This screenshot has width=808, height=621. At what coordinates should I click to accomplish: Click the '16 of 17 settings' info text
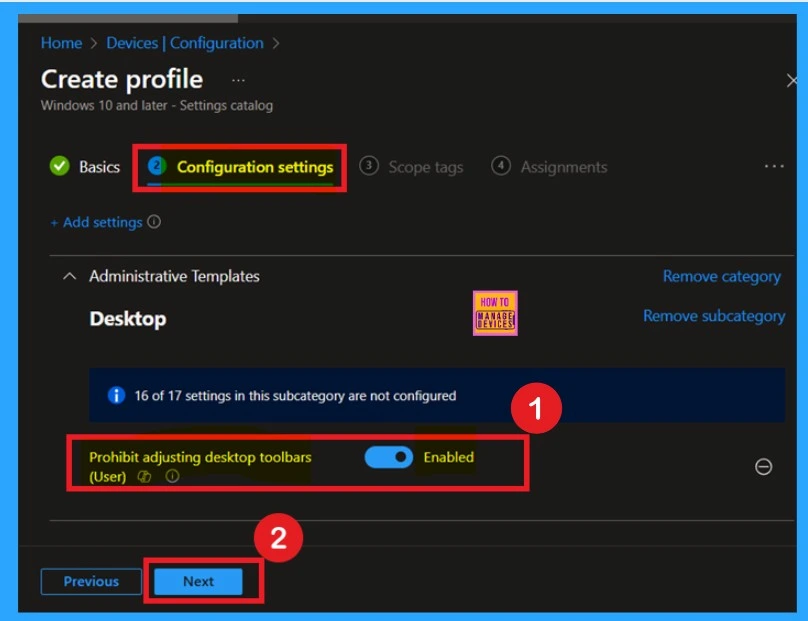295,396
